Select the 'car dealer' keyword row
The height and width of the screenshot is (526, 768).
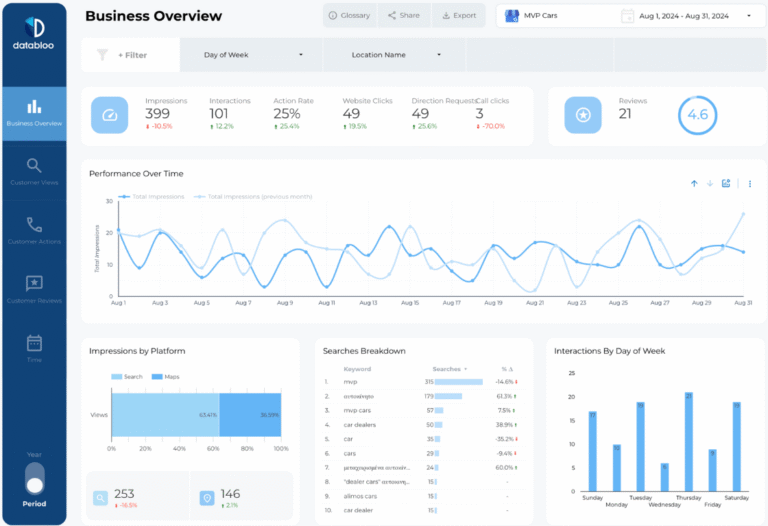tap(424, 510)
